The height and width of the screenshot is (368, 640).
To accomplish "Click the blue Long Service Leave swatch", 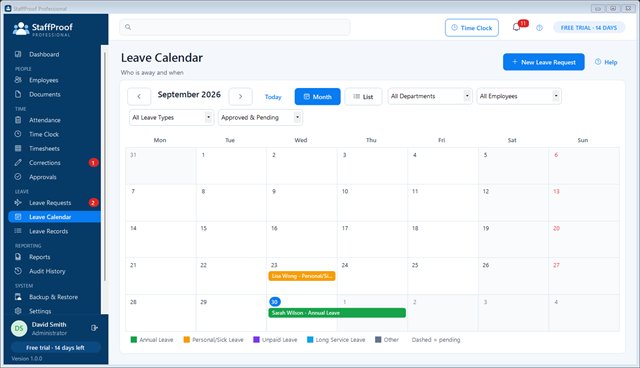I will coord(310,339).
